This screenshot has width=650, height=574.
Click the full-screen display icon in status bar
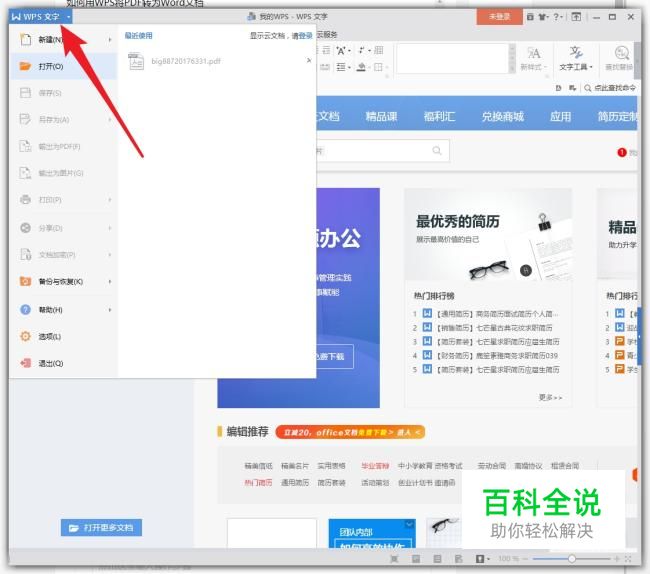(394, 559)
